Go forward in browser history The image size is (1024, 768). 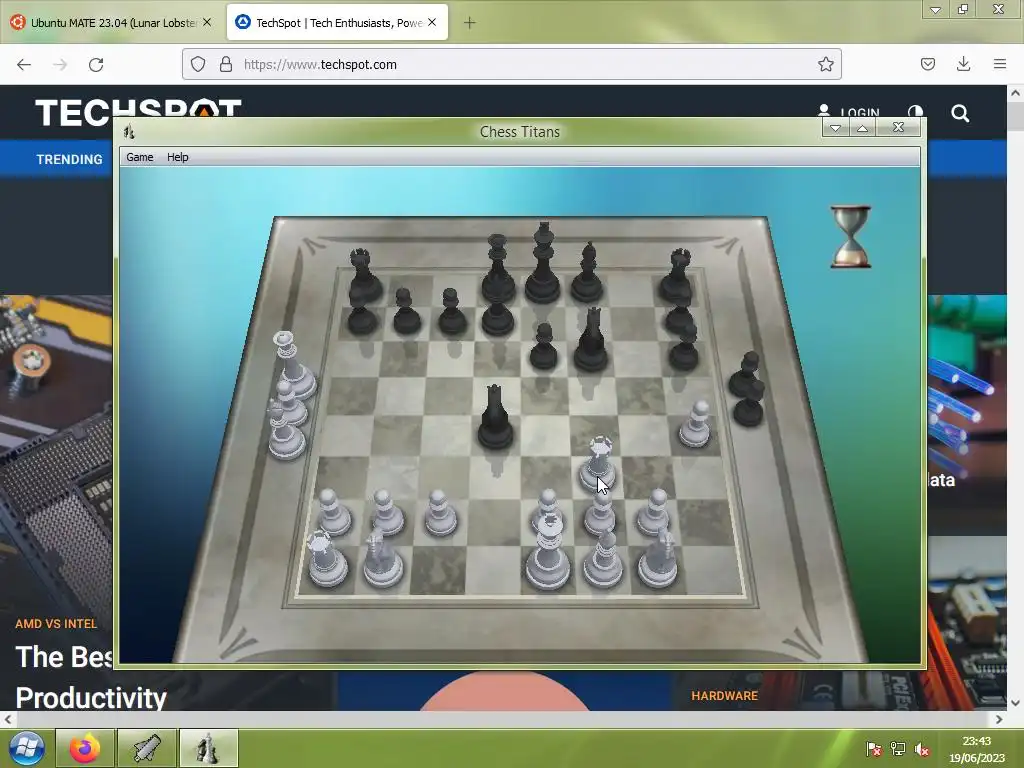point(60,65)
